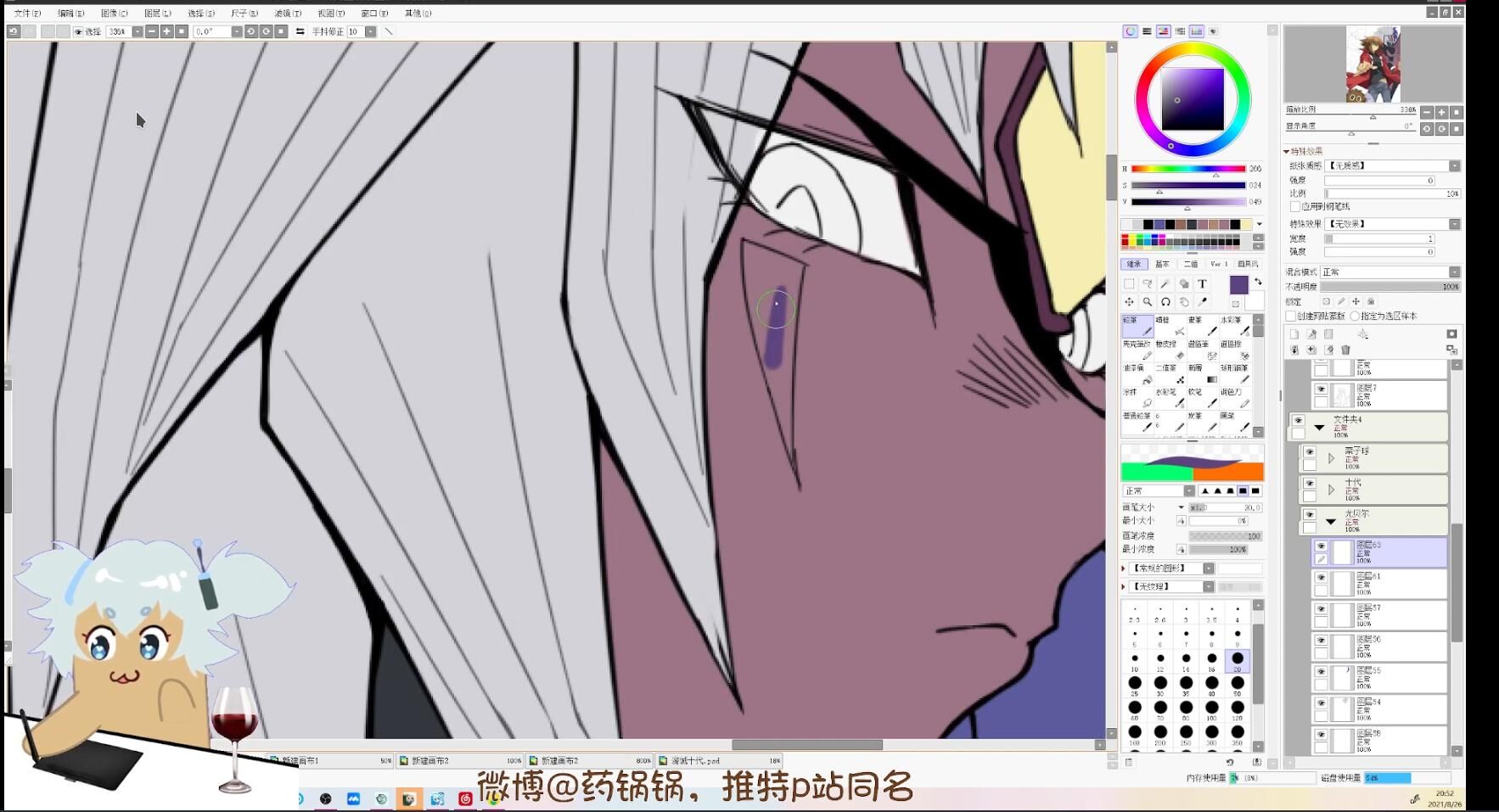Click the undo arrow in toolbar
Image resolution: width=1499 pixels, height=812 pixels.
[x=14, y=31]
